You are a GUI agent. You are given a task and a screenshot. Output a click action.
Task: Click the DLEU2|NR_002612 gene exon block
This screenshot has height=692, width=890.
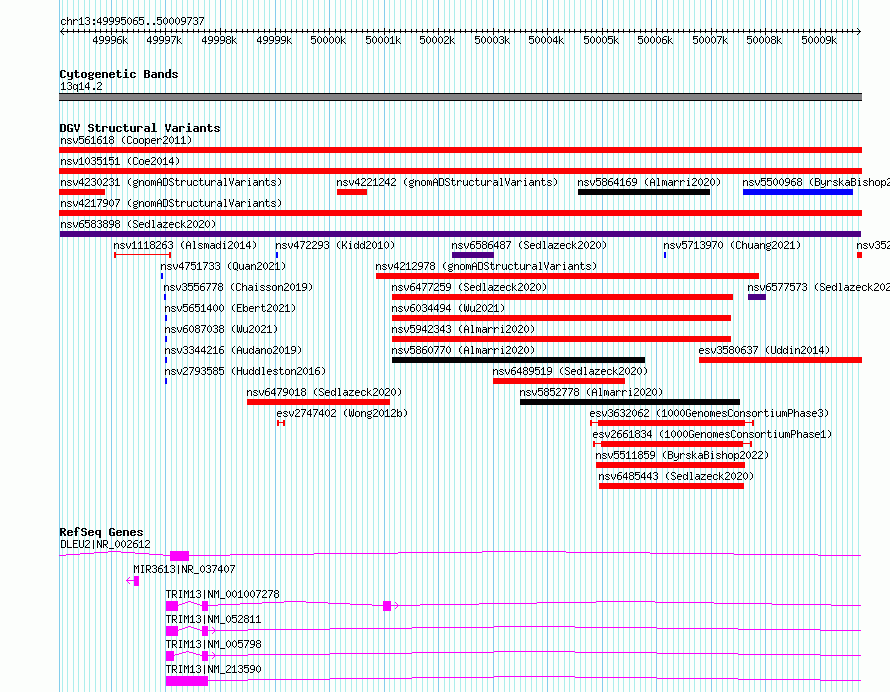179,556
